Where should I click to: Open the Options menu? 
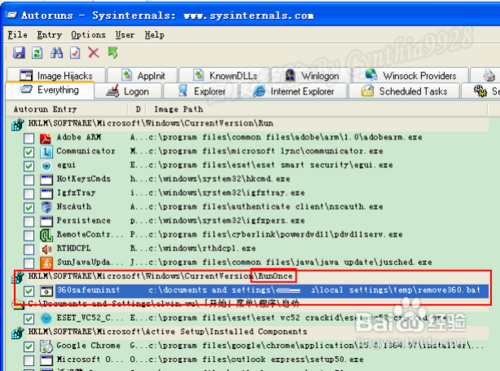click(x=88, y=35)
